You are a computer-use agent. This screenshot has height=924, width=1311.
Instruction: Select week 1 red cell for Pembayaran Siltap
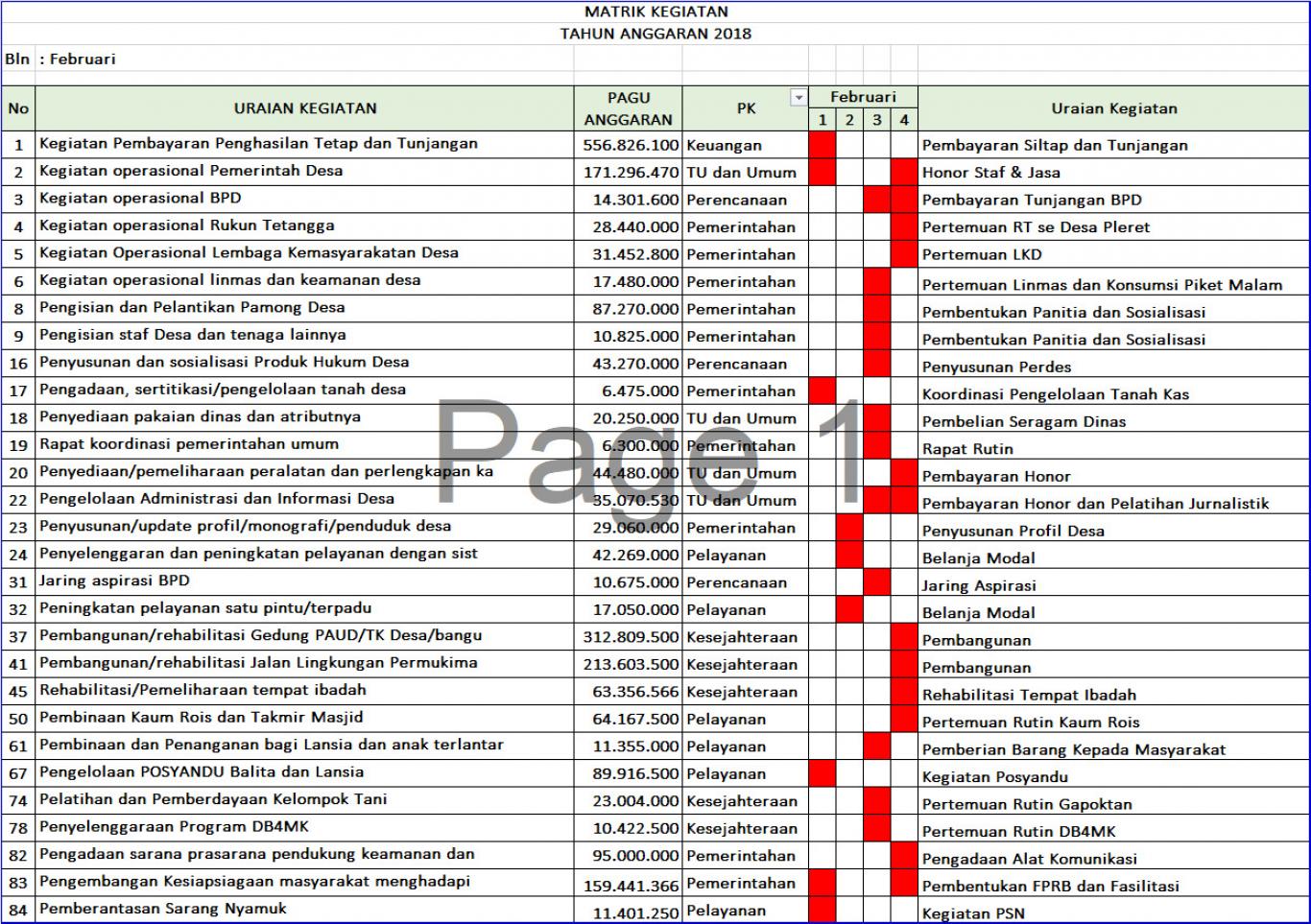pyautogui.click(x=822, y=145)
